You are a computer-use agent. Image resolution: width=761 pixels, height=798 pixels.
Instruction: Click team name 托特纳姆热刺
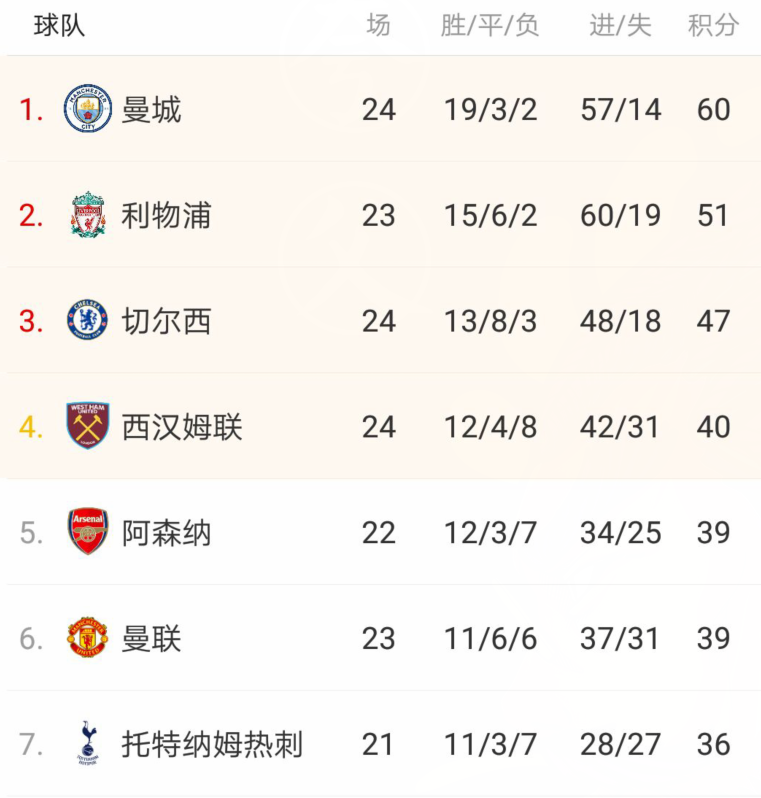tap(212, 745)
